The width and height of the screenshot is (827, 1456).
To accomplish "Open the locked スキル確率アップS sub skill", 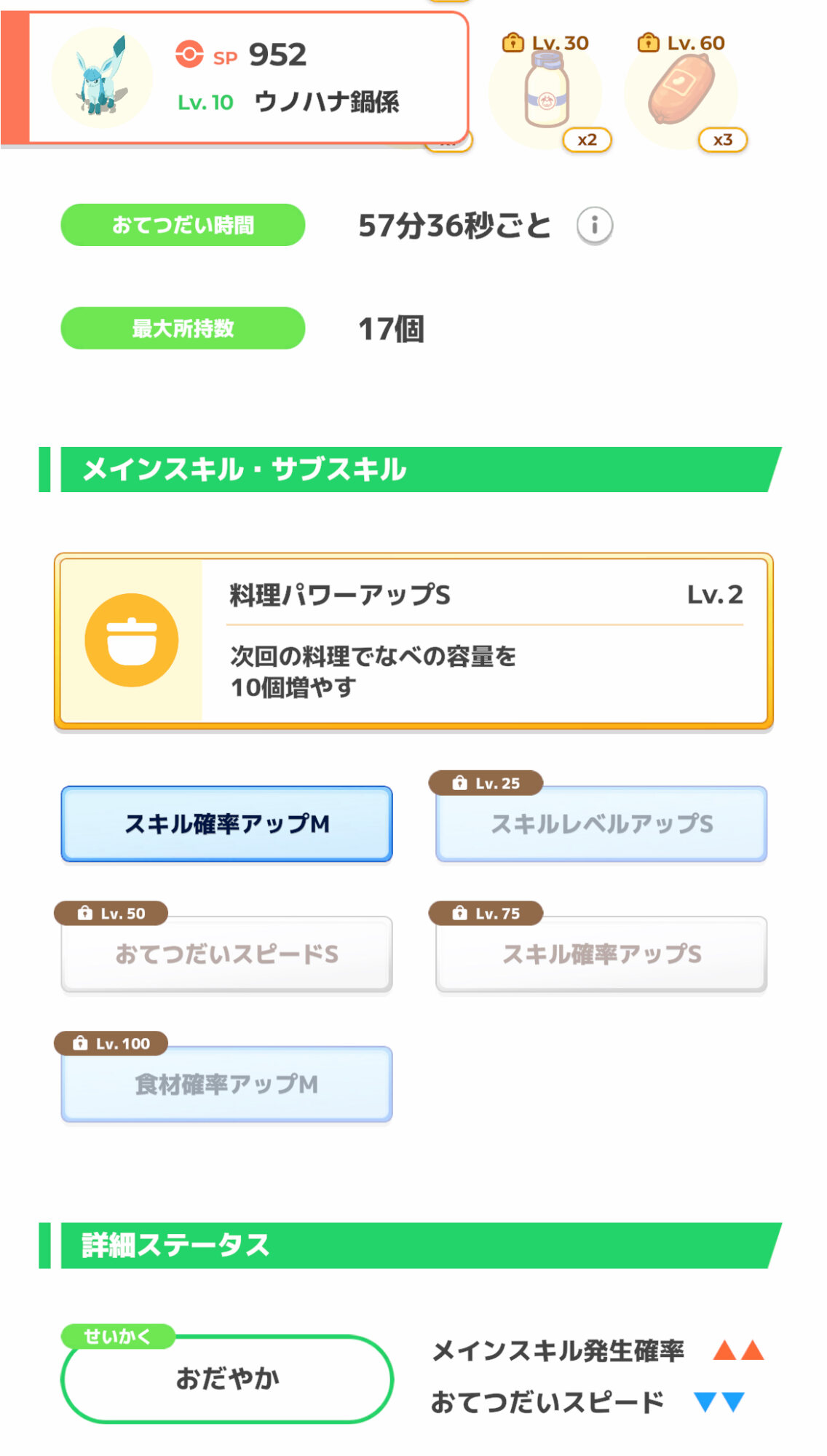I will (x=601, y=954).
